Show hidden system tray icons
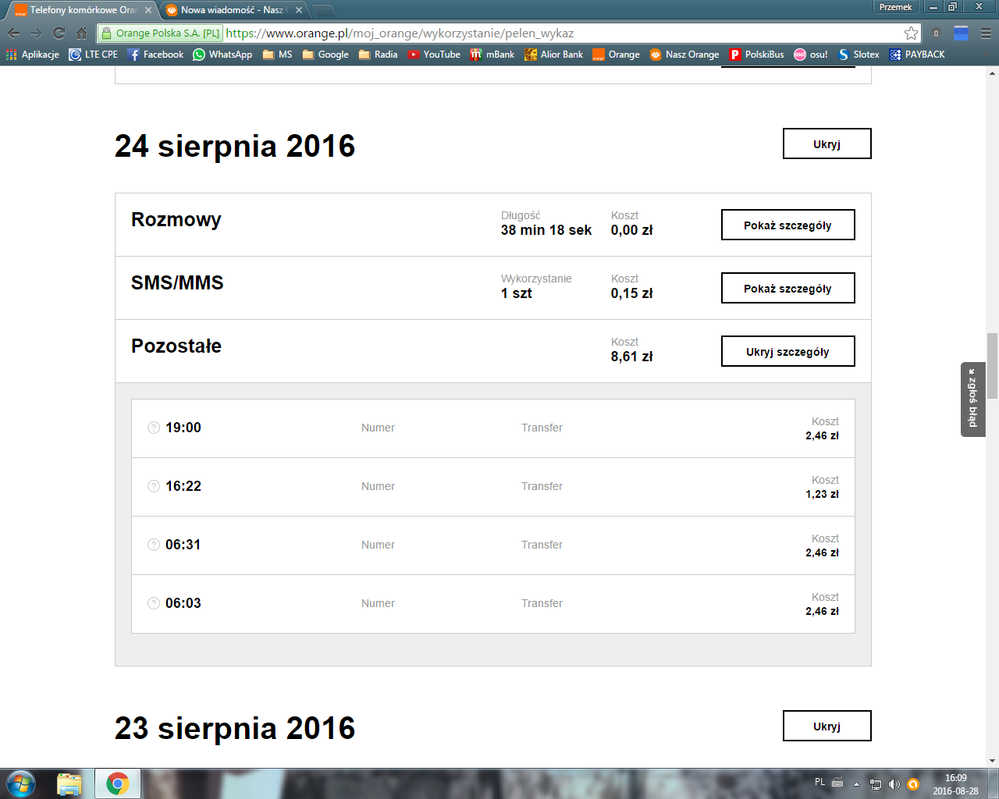This screenshot has height=799, width=999. click(x=856, y=784)
